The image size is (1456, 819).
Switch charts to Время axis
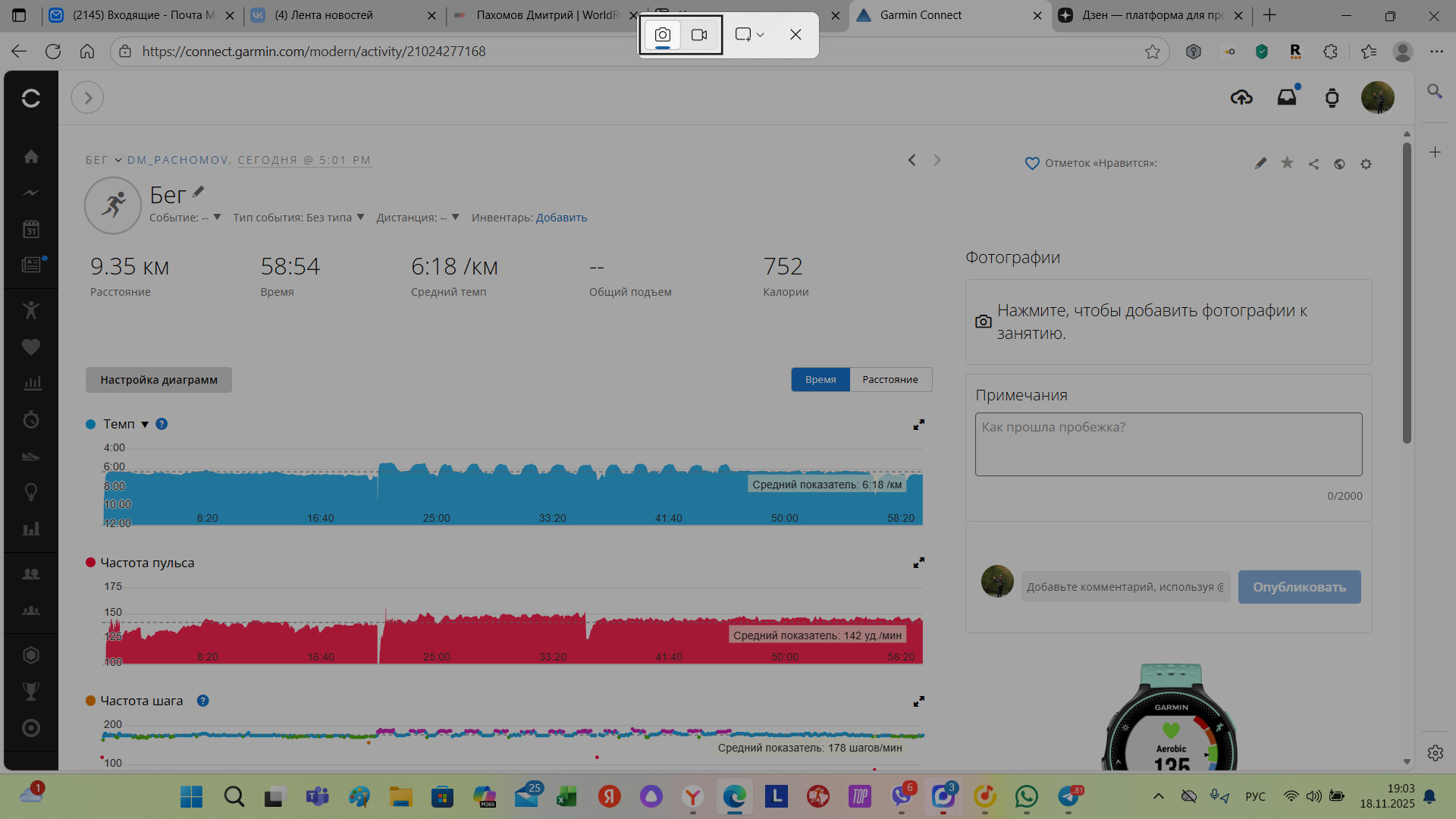tap(821, 380)
